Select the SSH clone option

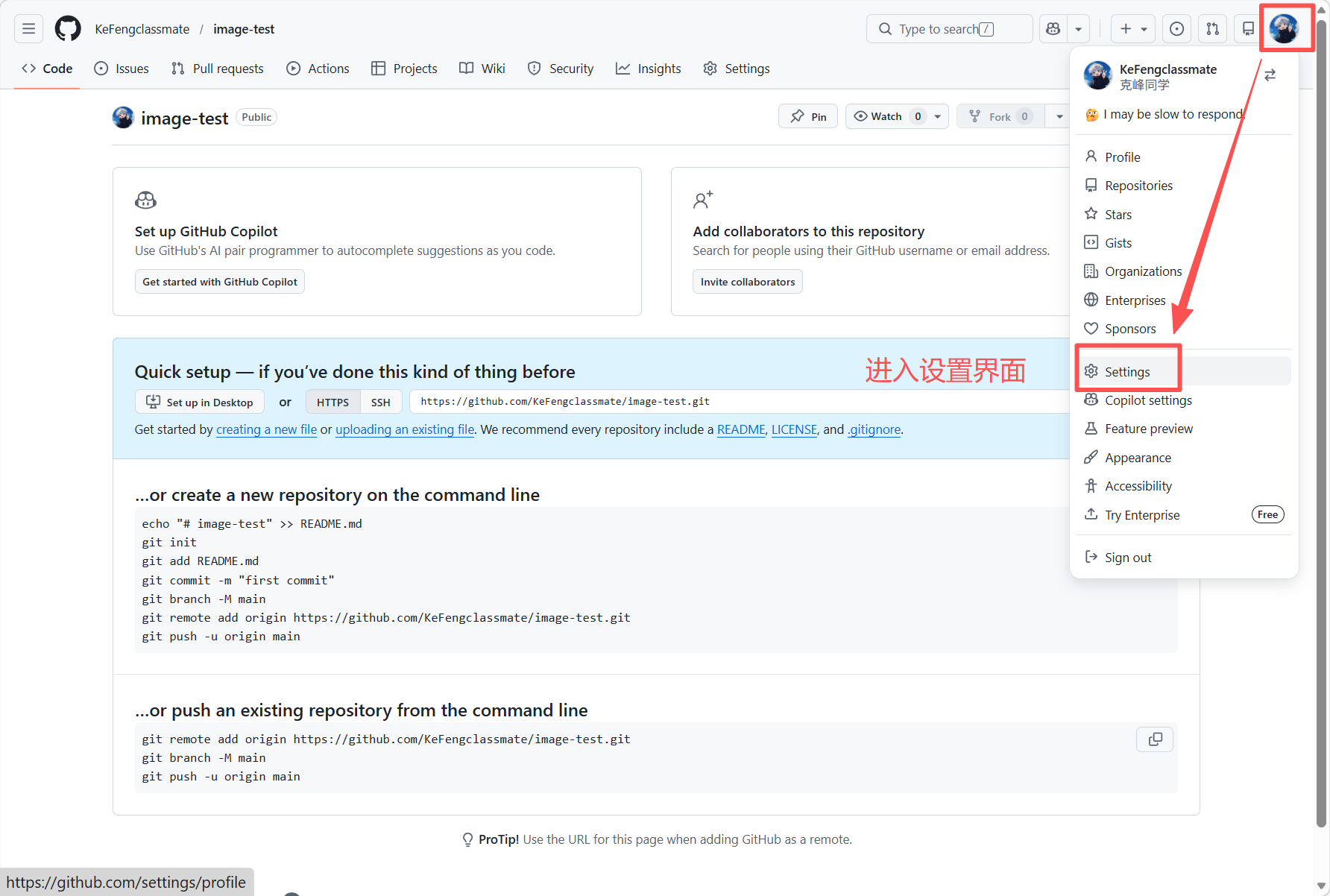coord(381,402)
